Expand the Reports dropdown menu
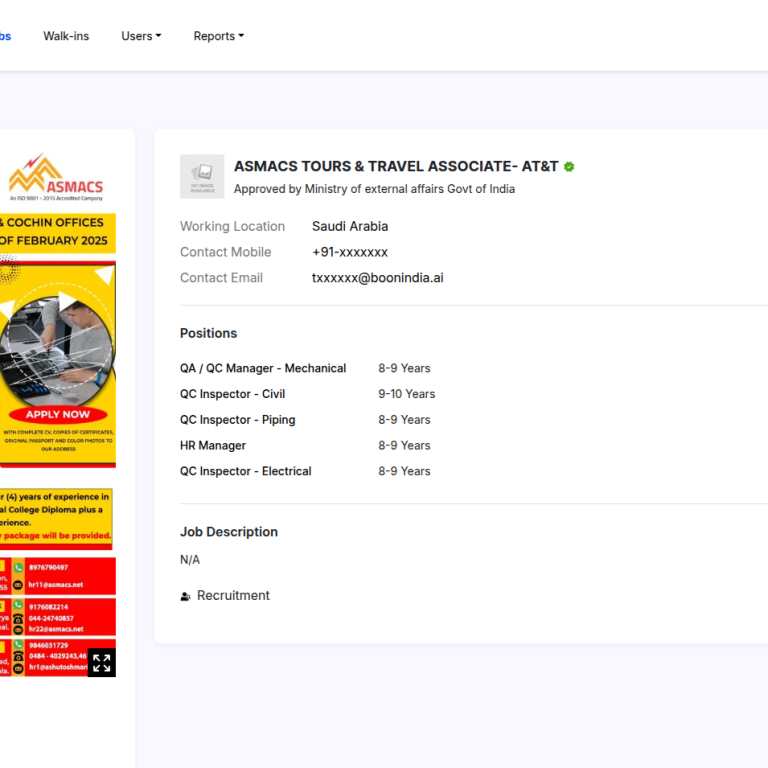768x768 pixels. [x=218, y=36]
